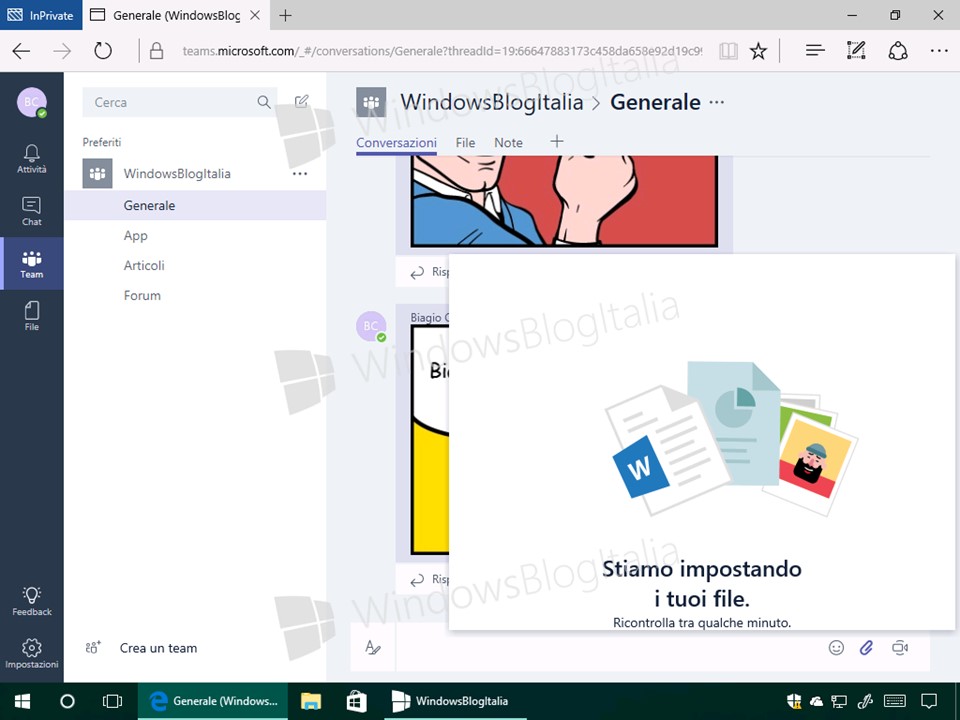The image size is (960, 720).
Task: Focus the Cerca search field
Action: tap(179, 102)
